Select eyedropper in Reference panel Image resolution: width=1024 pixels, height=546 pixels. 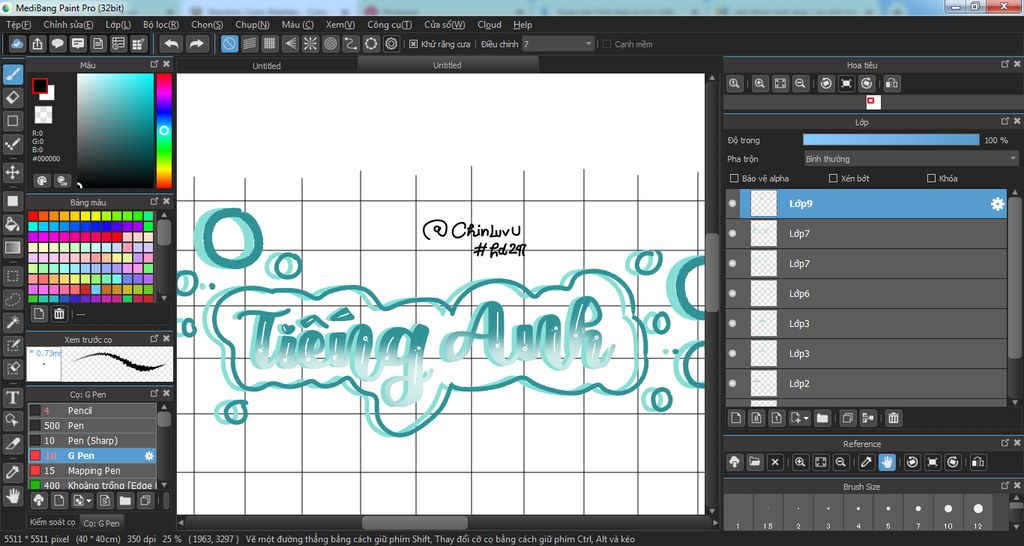pyautogui.click(x=866, y=462)
